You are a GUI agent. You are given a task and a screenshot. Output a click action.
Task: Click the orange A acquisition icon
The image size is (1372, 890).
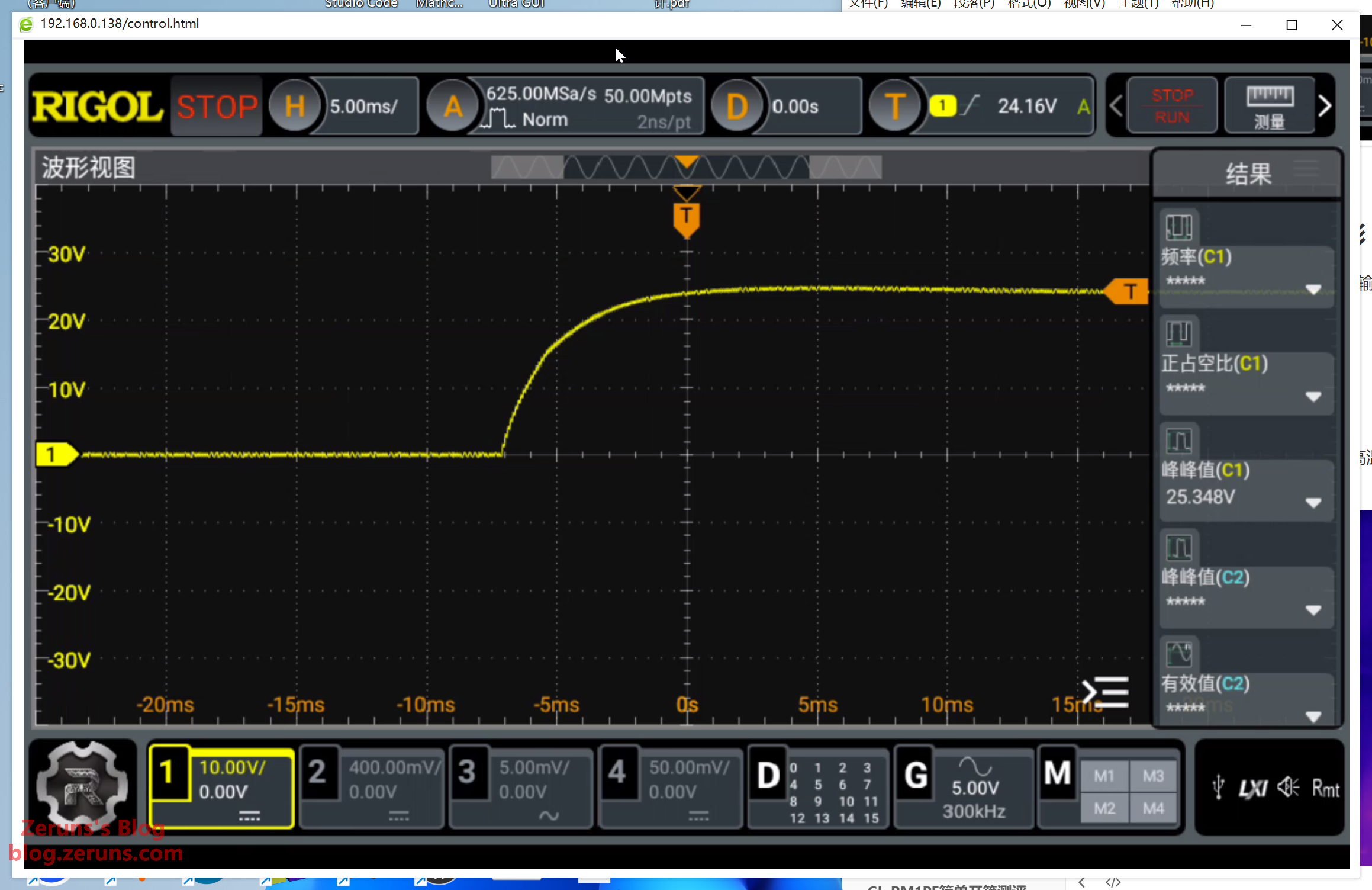[453, 107]
